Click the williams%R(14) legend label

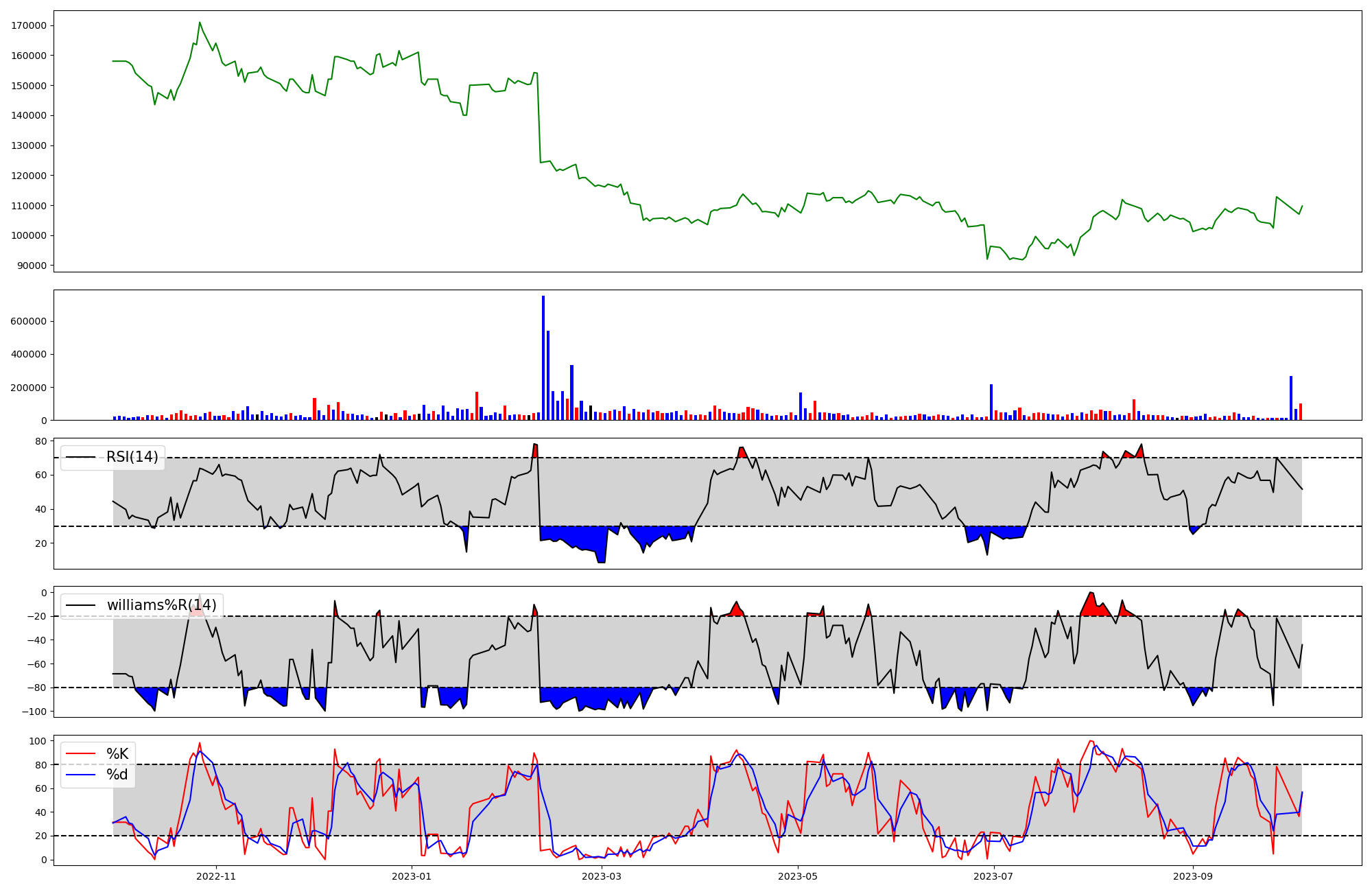pos(161,605)
